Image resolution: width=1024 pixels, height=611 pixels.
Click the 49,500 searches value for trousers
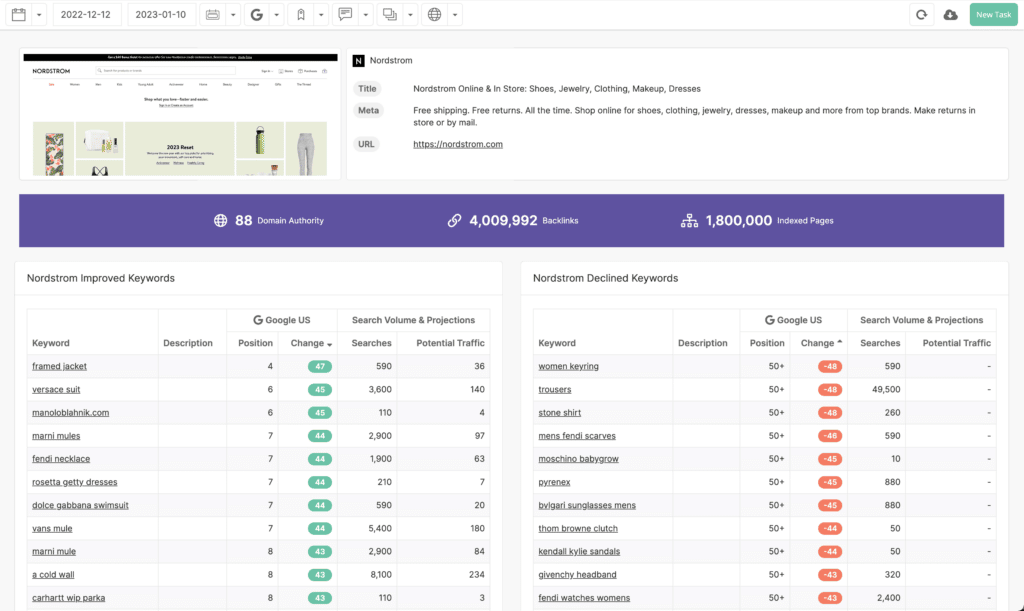pos(886,390)
